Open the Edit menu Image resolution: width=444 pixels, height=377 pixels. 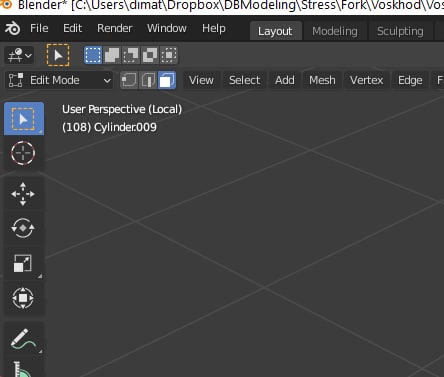click(x=72, y=28)
